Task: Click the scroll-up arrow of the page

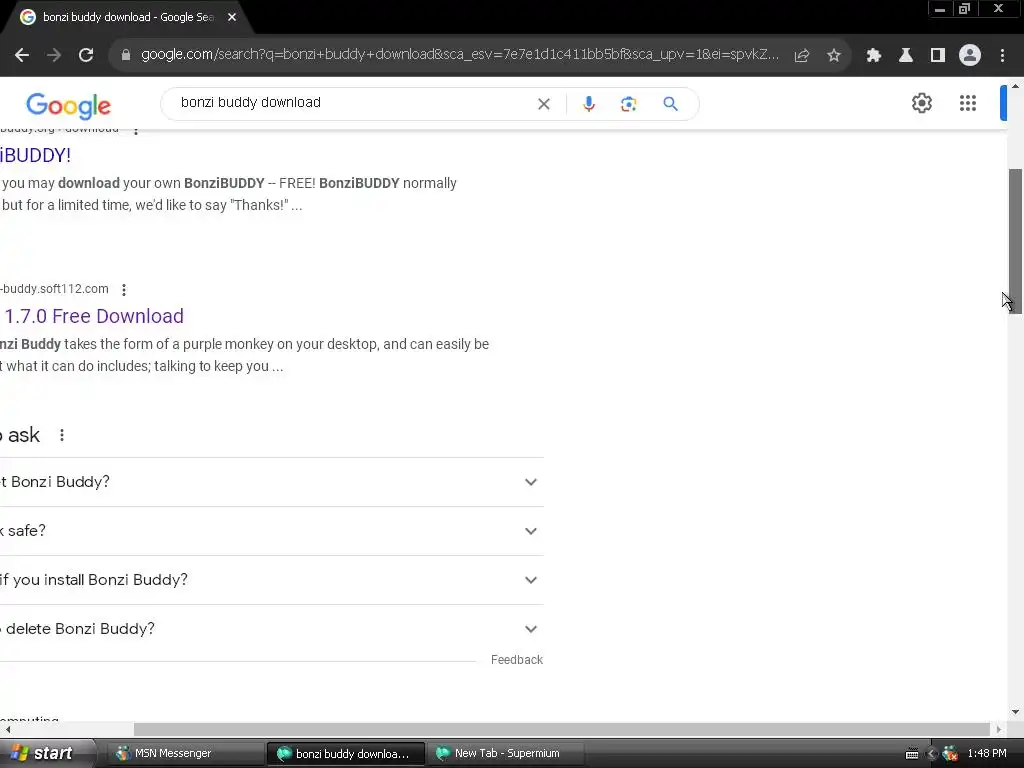Action: 1015,86
